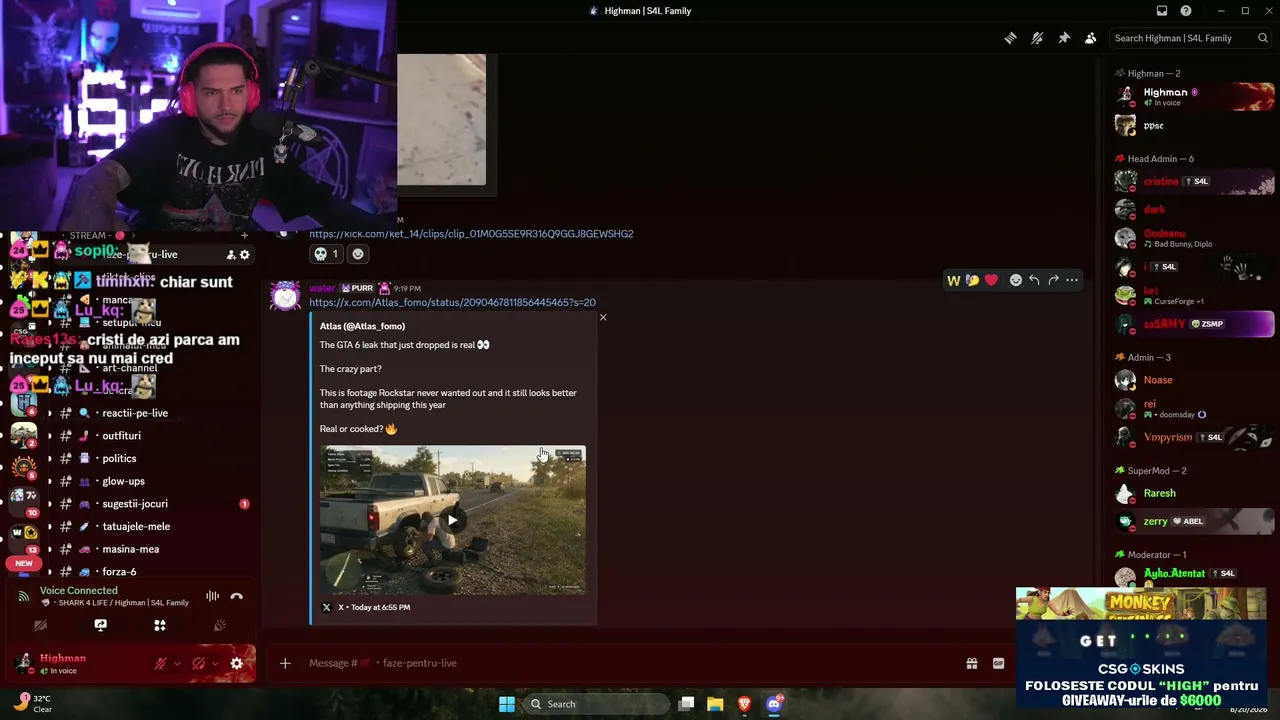Open the Discord inbox
Screen dimensions: 1280x720
pos(1162,11)
